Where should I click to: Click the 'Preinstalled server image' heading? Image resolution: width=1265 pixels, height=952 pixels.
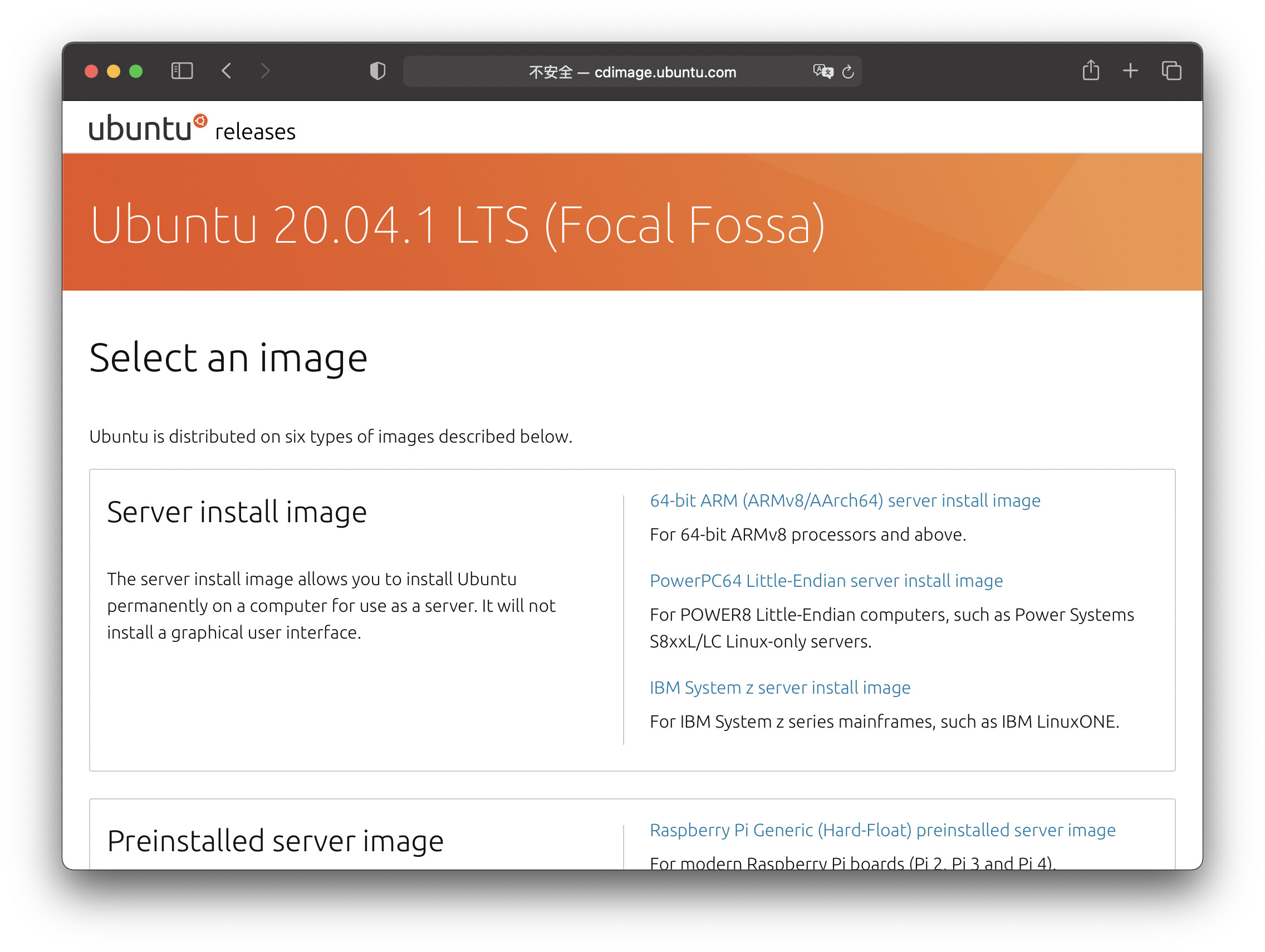(x=275, y=841)
